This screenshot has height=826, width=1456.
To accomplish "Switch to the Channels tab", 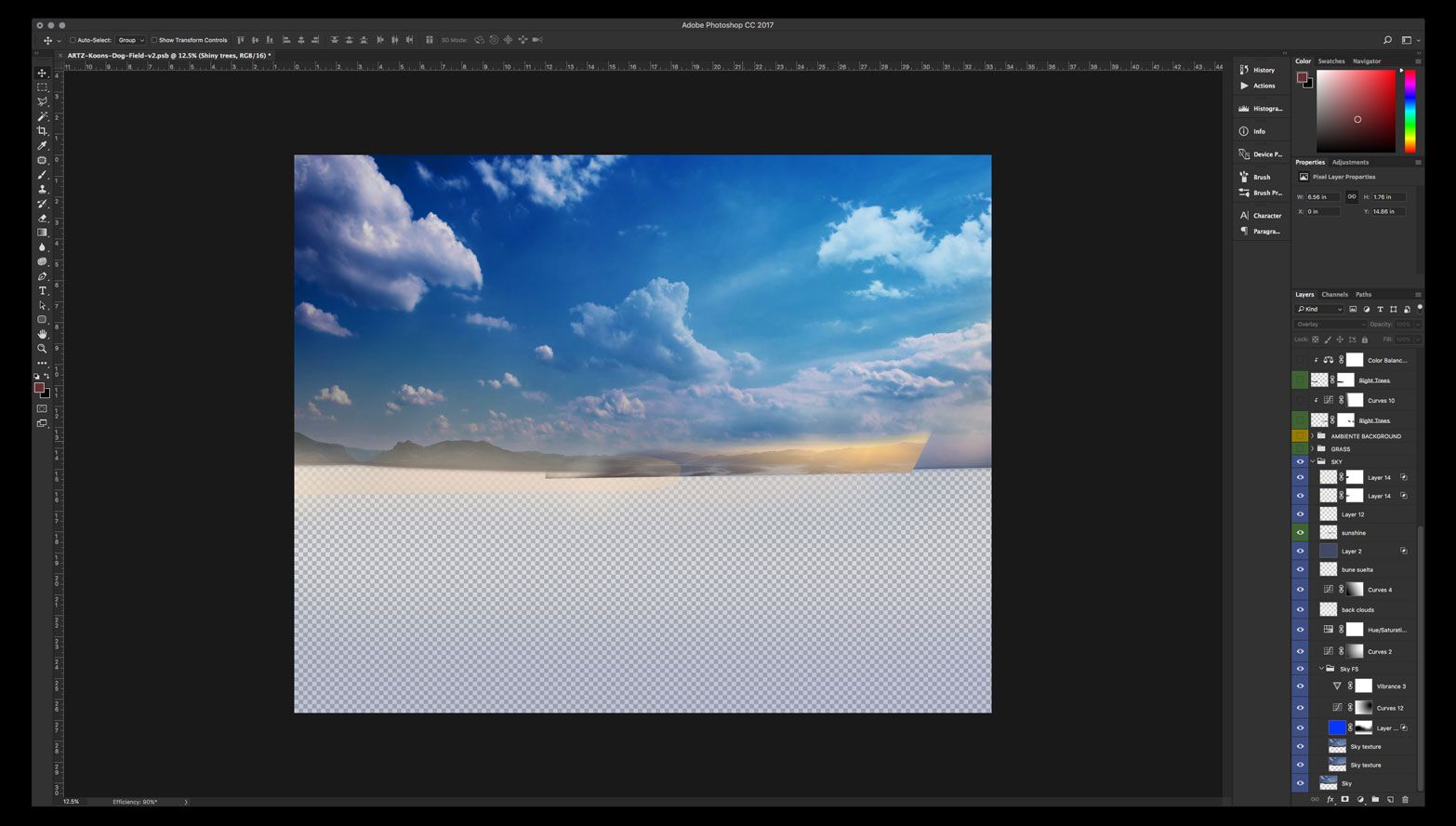I will [x=1334, y=294].
